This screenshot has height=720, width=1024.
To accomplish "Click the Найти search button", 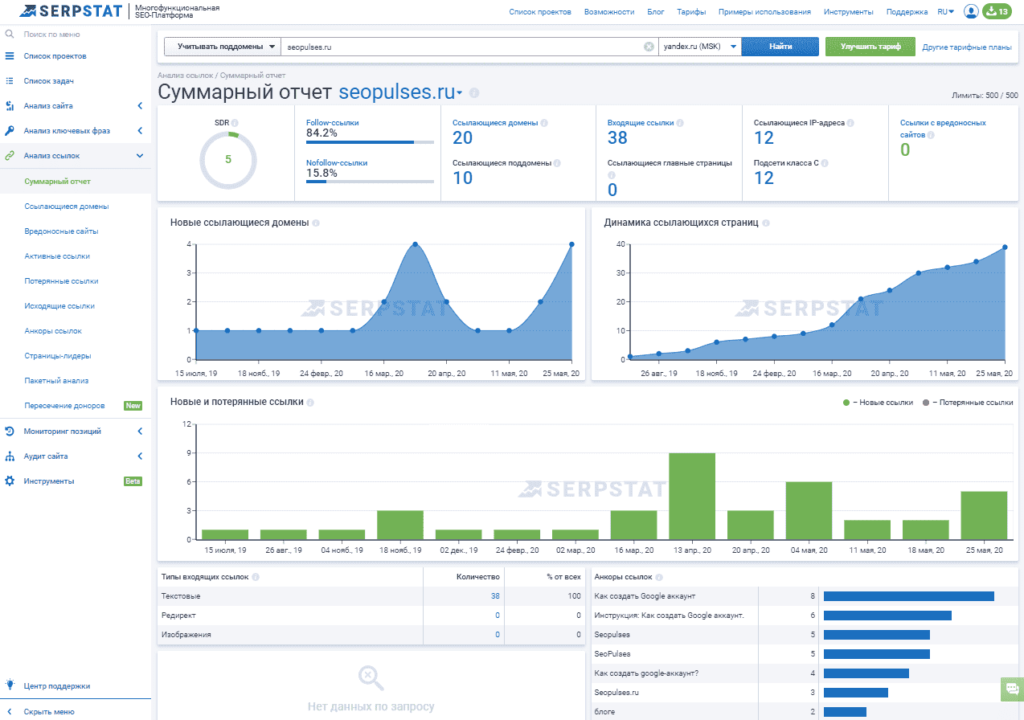I will tap(780, 46).
